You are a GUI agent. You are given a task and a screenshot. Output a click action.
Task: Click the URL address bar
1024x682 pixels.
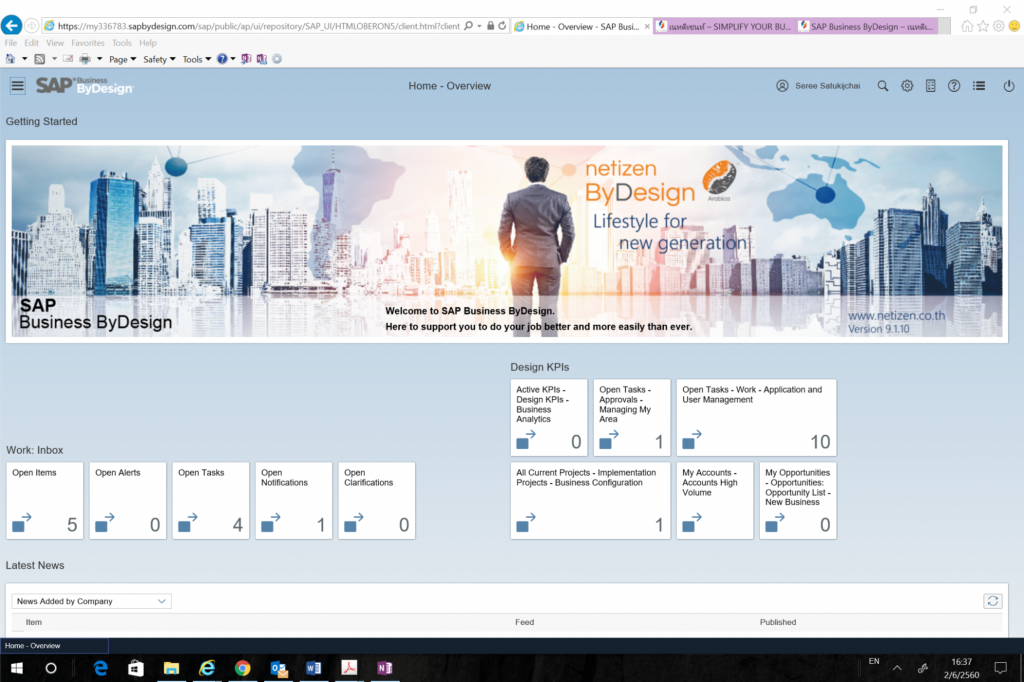pyautogui.click(x=258, y=26)
